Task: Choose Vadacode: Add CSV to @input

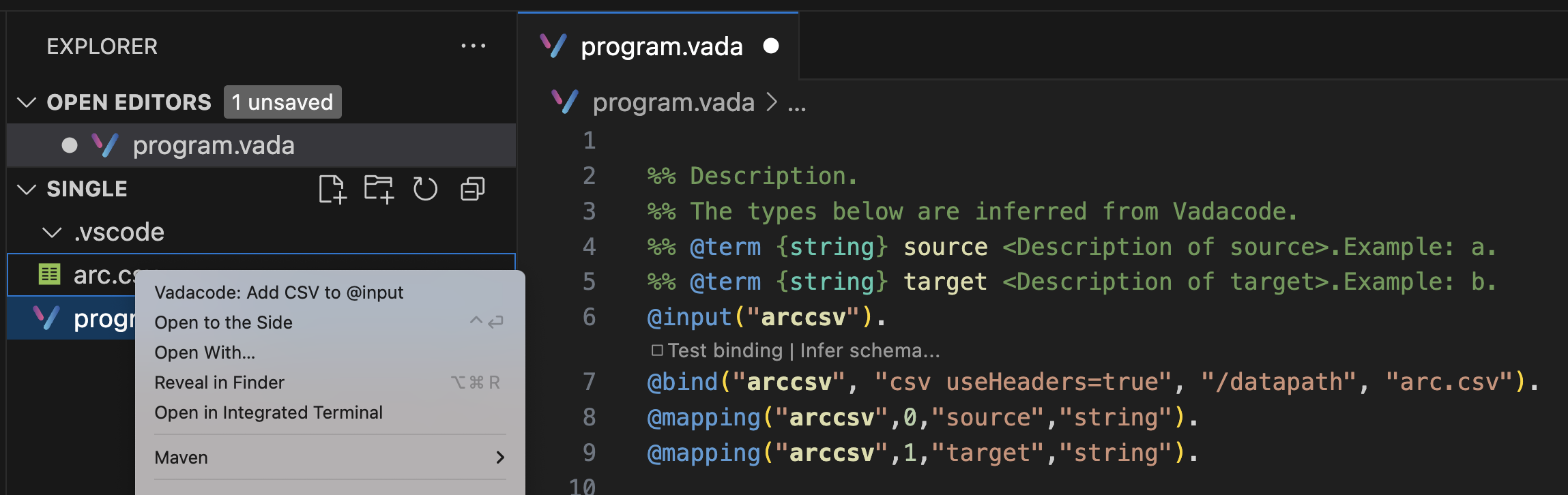Action: click(278, 292)
